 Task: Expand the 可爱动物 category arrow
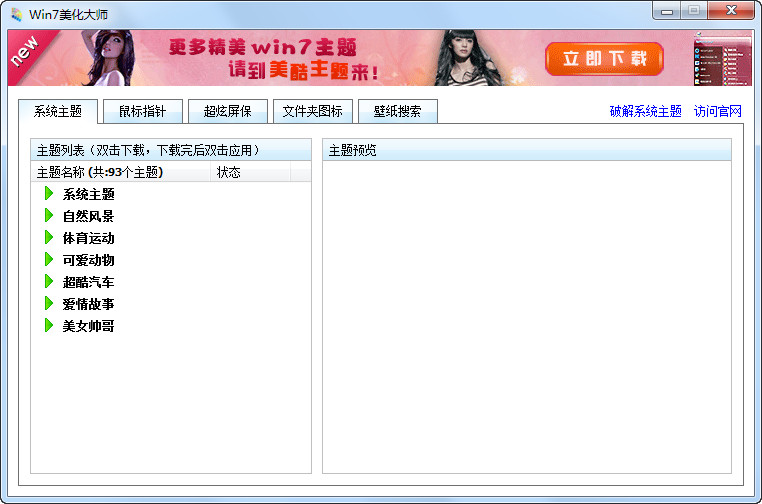[49, 260]
